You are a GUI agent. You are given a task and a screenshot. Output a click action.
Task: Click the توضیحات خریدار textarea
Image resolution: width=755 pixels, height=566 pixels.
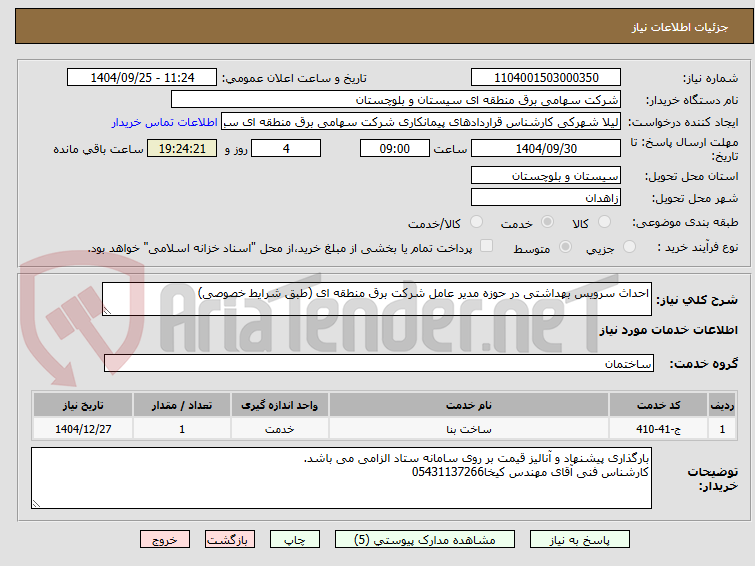(x=341, y=478)
